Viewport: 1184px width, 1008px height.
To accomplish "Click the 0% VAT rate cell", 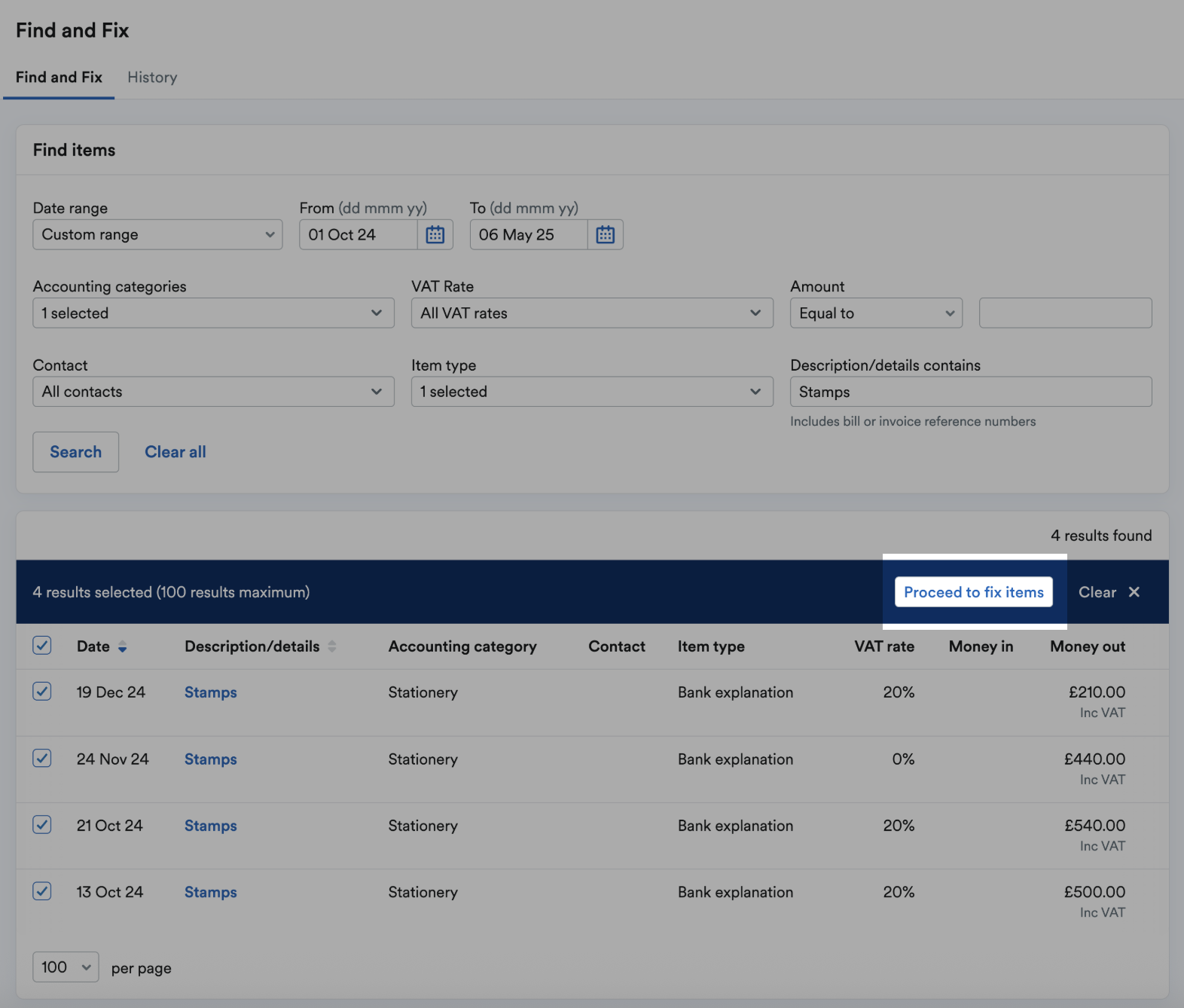I will (x=903, y=759).
